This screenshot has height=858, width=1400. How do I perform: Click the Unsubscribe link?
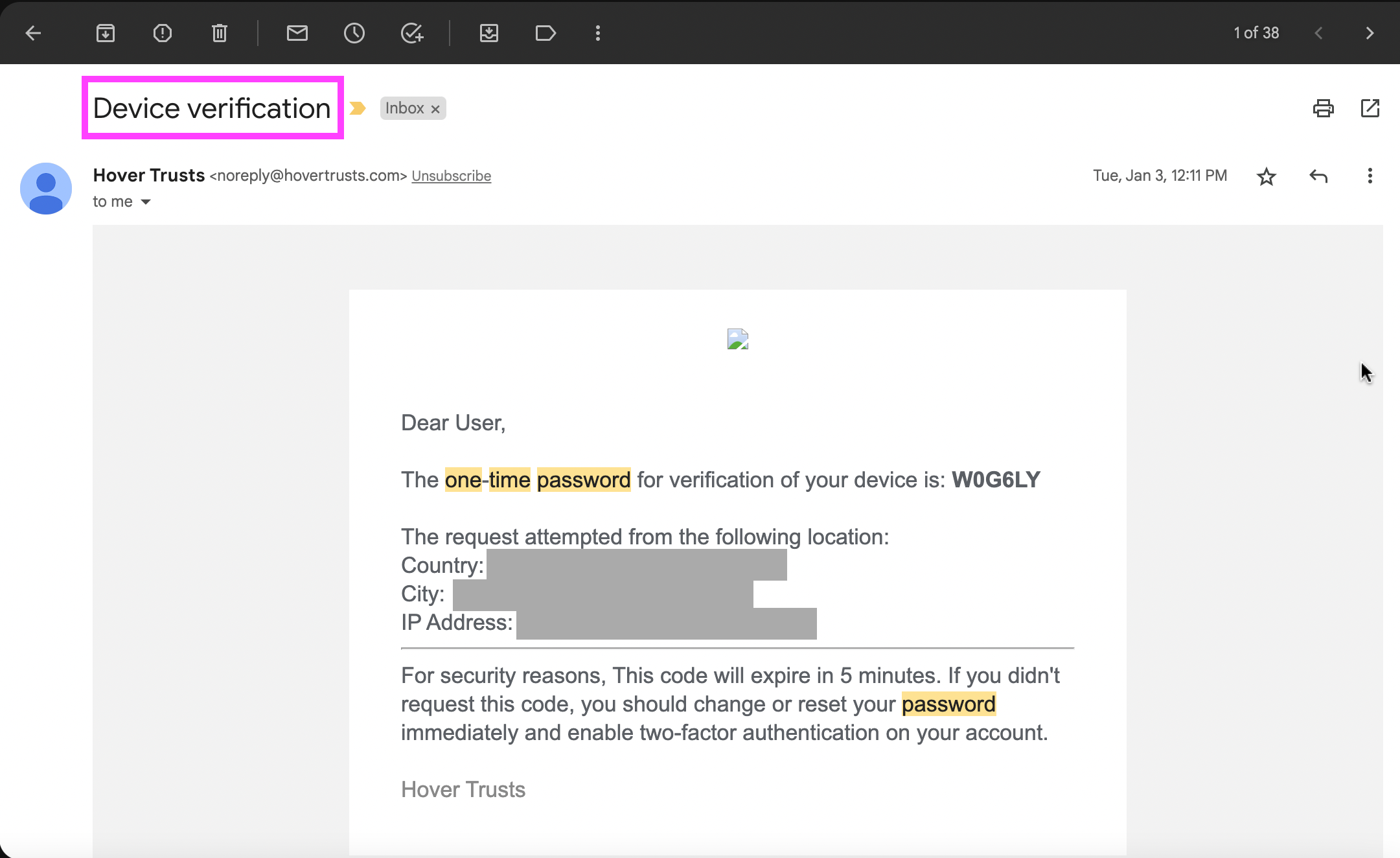point(451,176)
